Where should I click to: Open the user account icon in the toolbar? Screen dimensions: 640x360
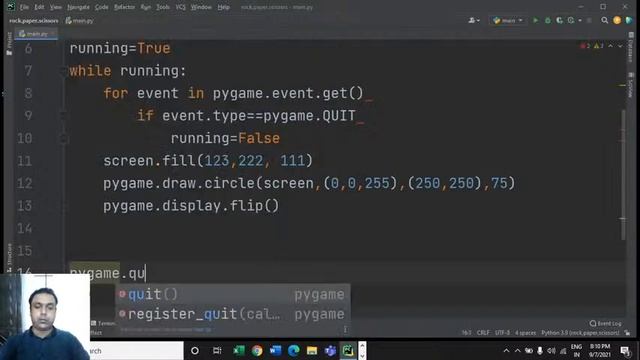click(473, 20)
